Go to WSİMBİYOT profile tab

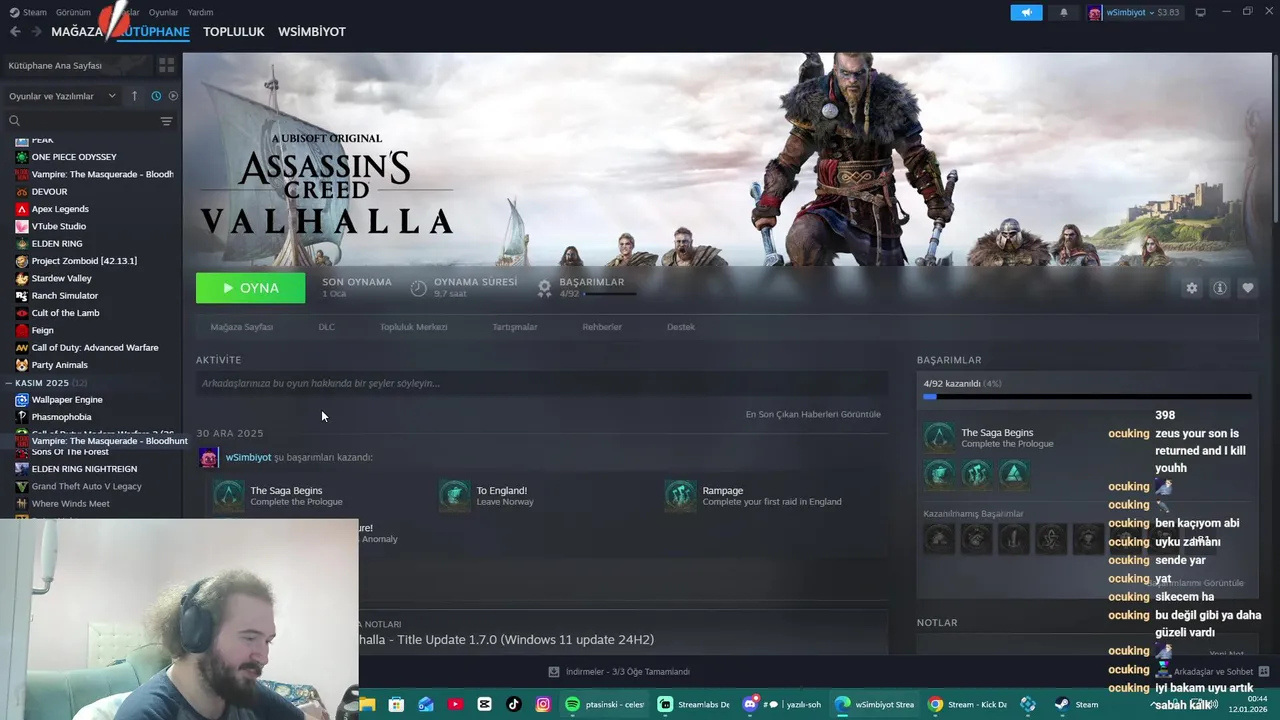312,32
